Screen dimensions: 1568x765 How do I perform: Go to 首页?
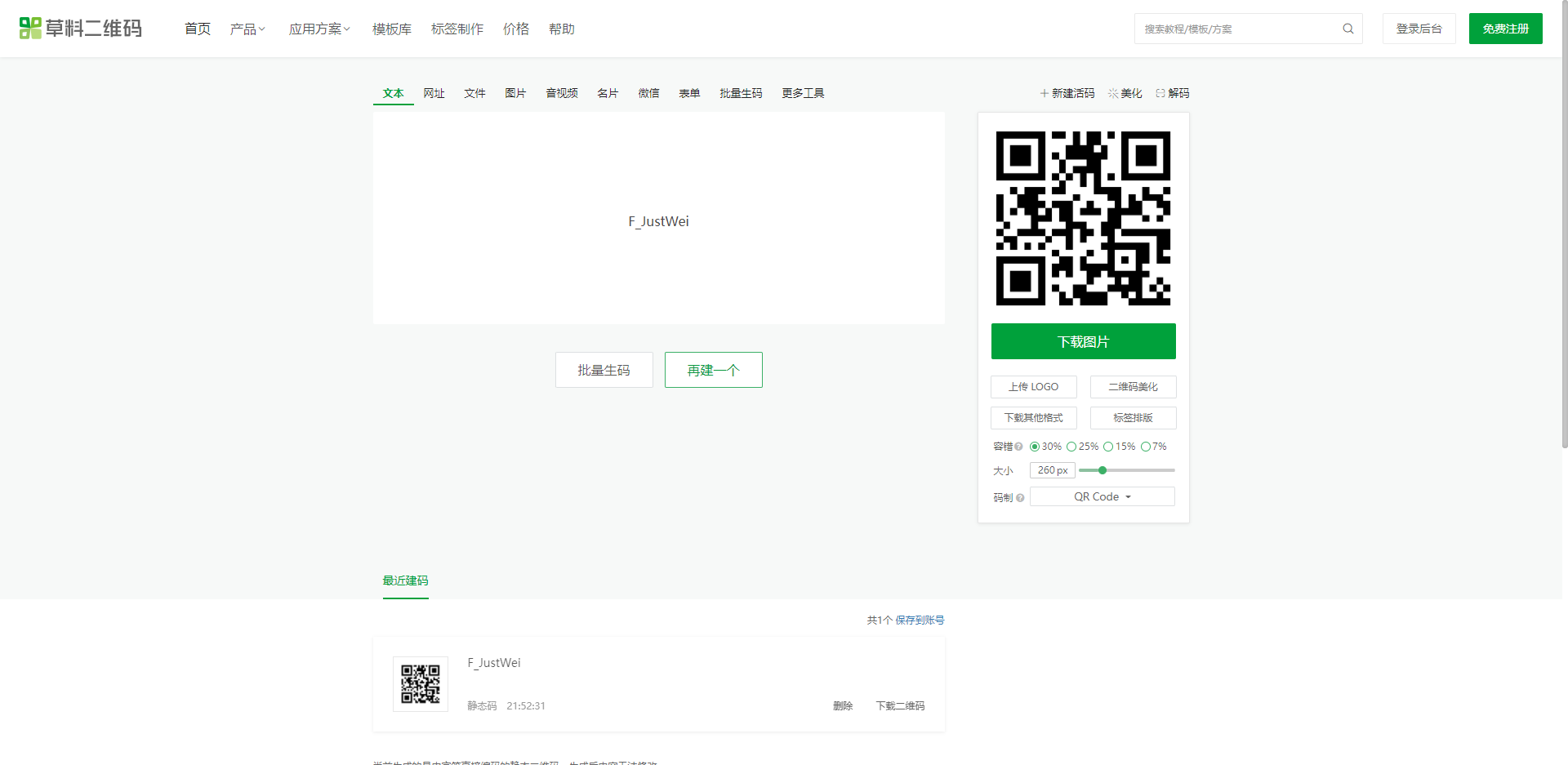(198, 29)
